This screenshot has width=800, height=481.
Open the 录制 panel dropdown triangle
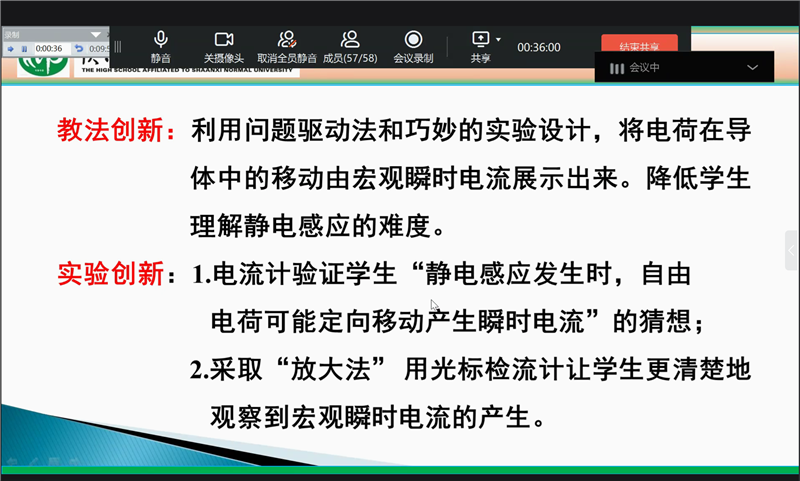96,34
